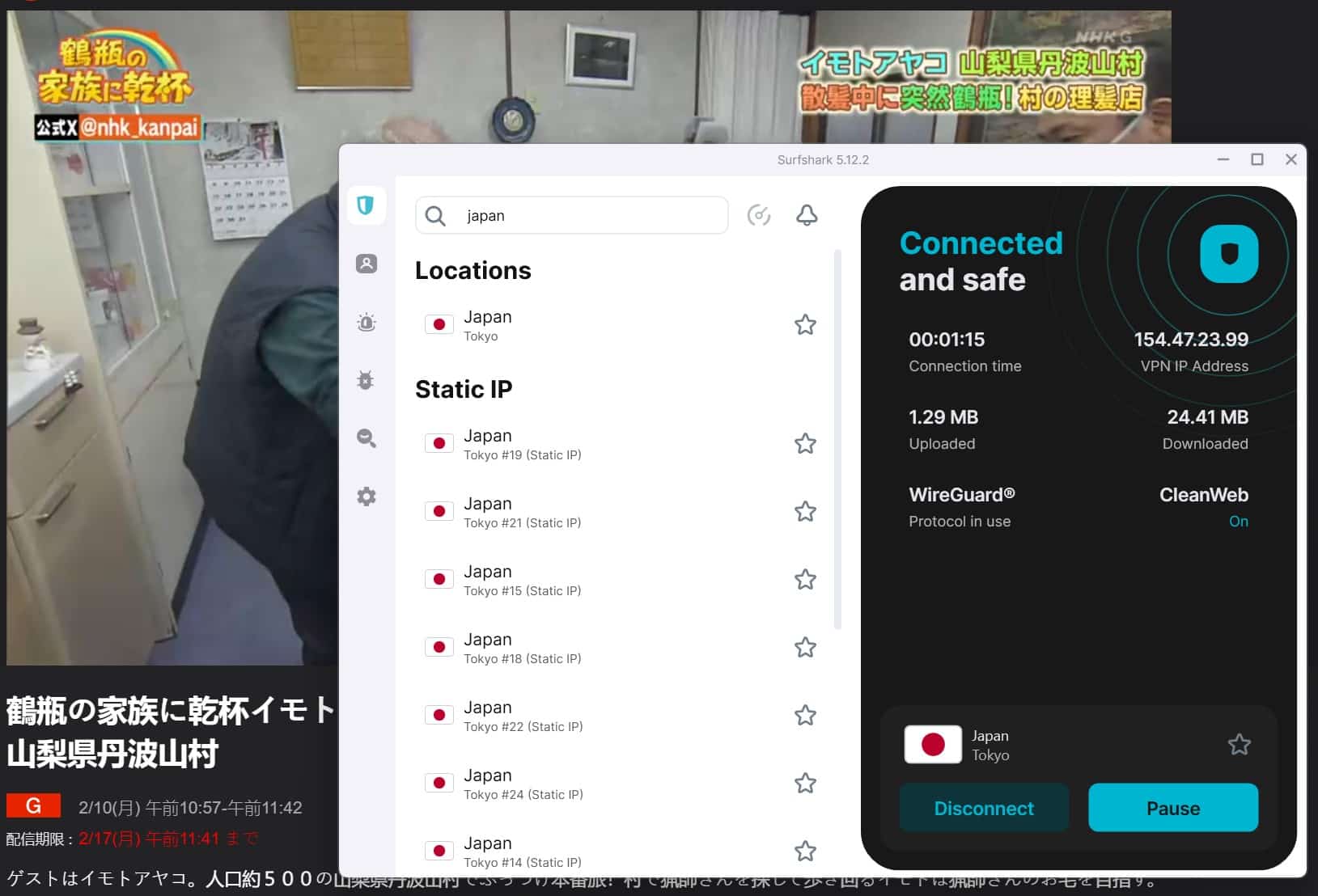The width and height of the screenshot is (1318, 896).
Task: Click the Japan flag of connected server
Action: click(x=933, y=745)
